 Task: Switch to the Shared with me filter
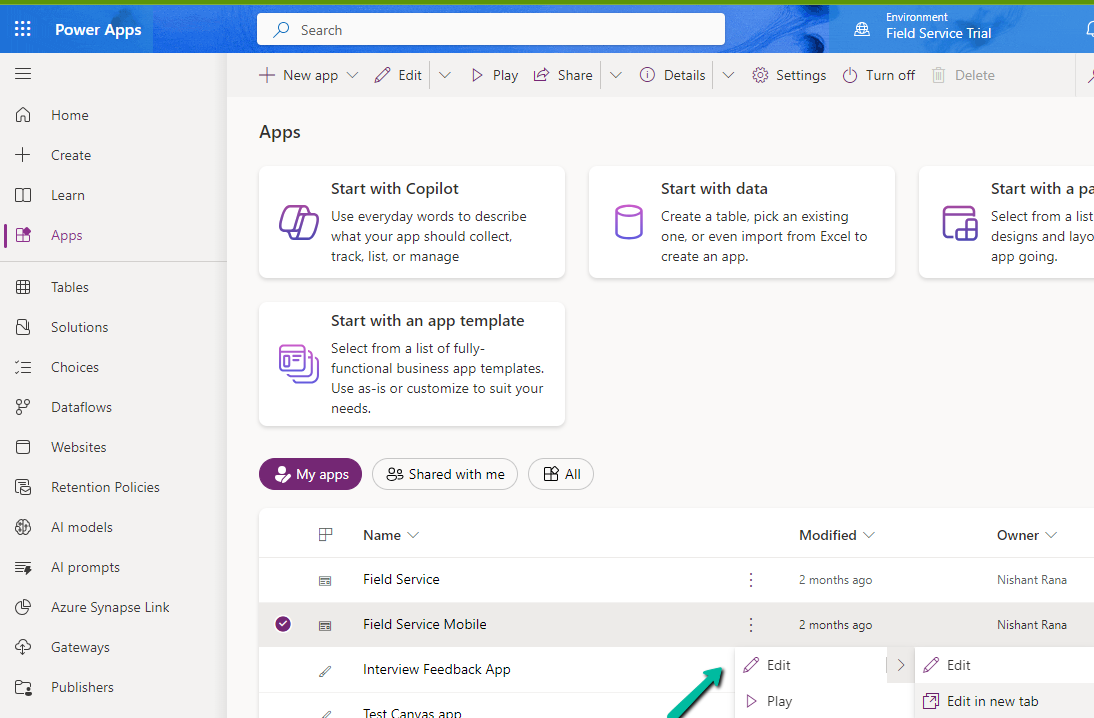pos(445,474)
